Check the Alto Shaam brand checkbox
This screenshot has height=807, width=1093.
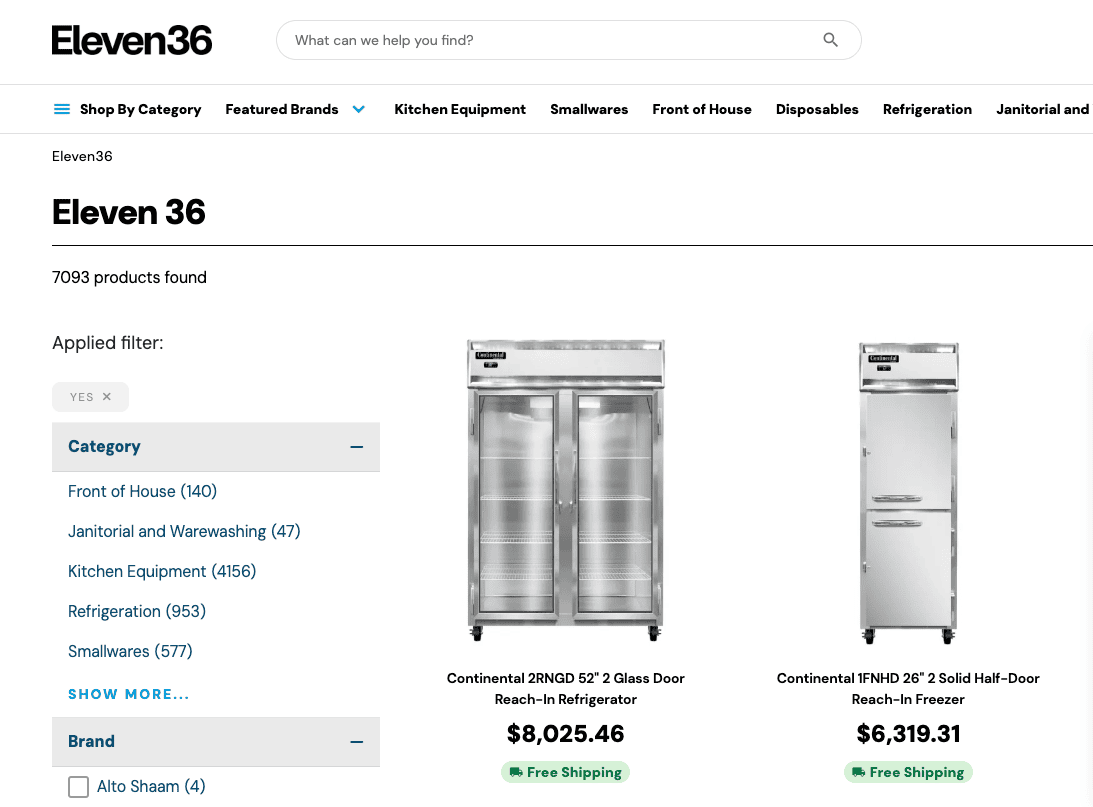pyautogui.click(x=79, y=787)
